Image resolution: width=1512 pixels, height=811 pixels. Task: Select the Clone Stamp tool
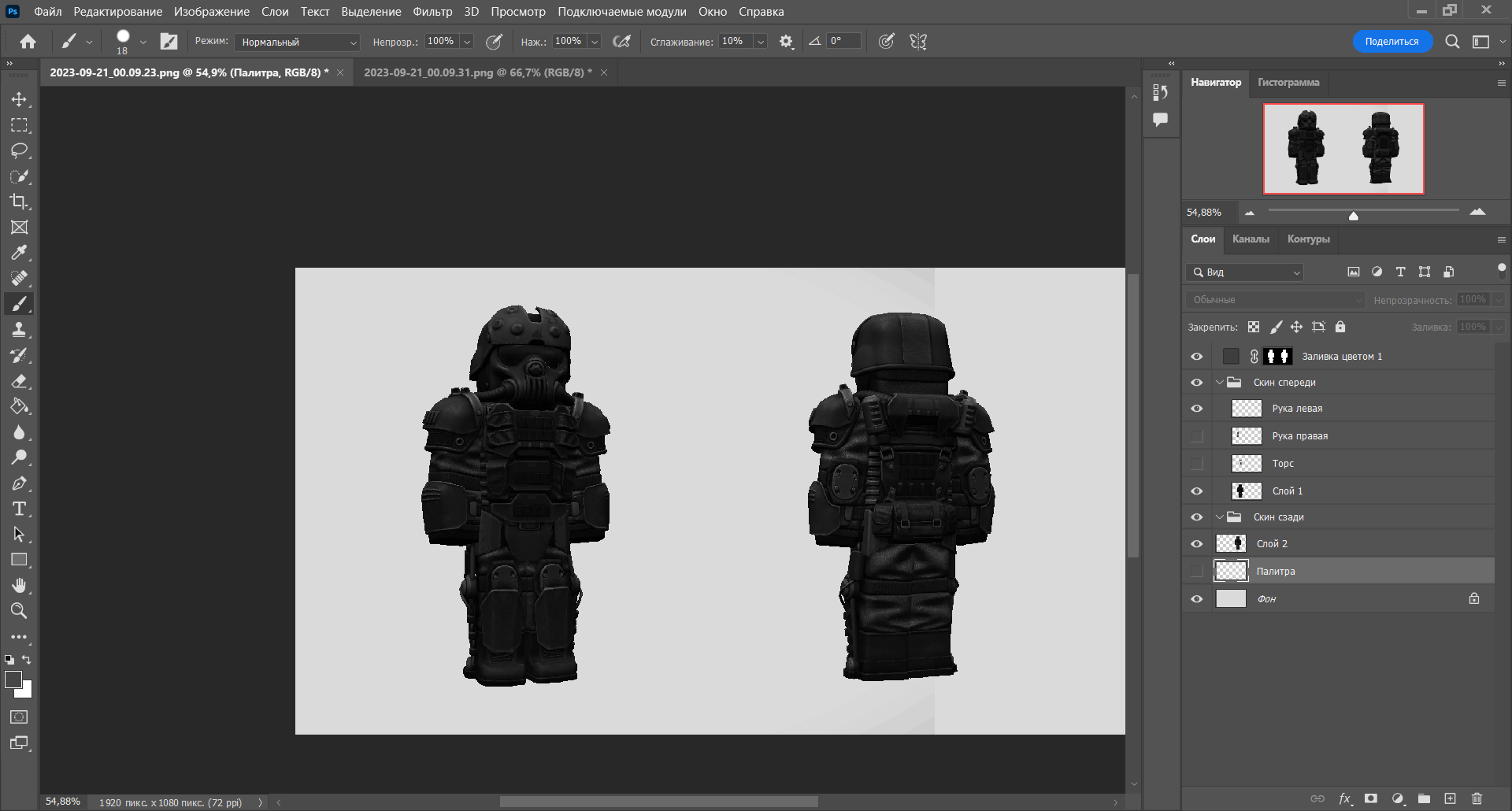point(19,329)
